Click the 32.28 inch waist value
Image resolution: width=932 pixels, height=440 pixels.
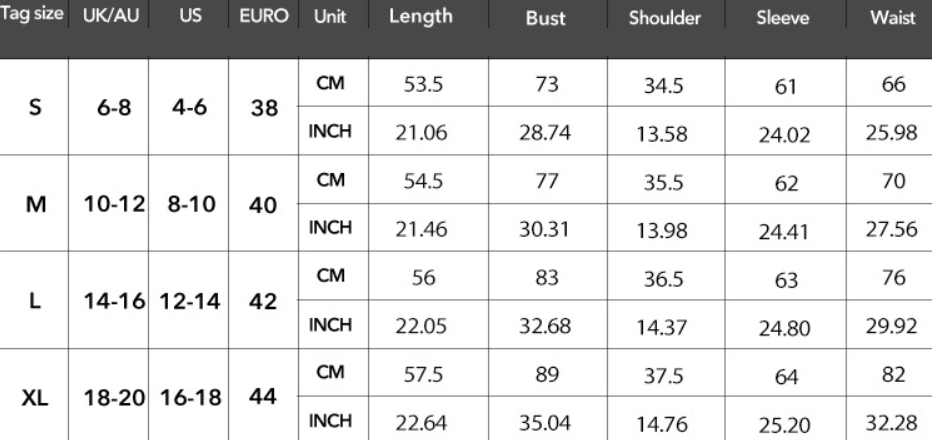click(892, 423)
